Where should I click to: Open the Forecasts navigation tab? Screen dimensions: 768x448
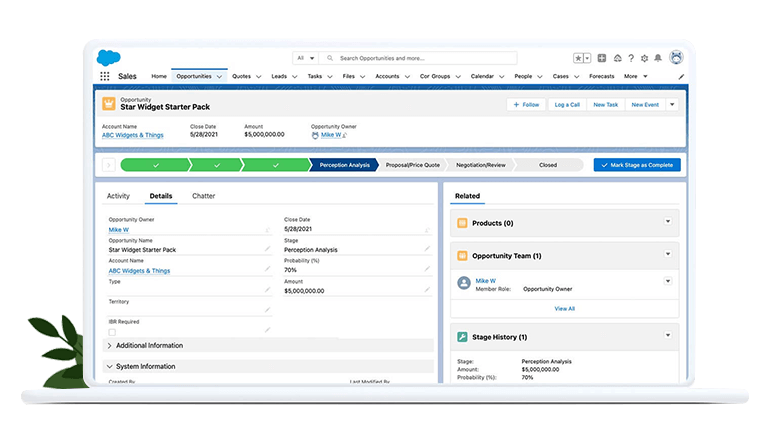601,76
